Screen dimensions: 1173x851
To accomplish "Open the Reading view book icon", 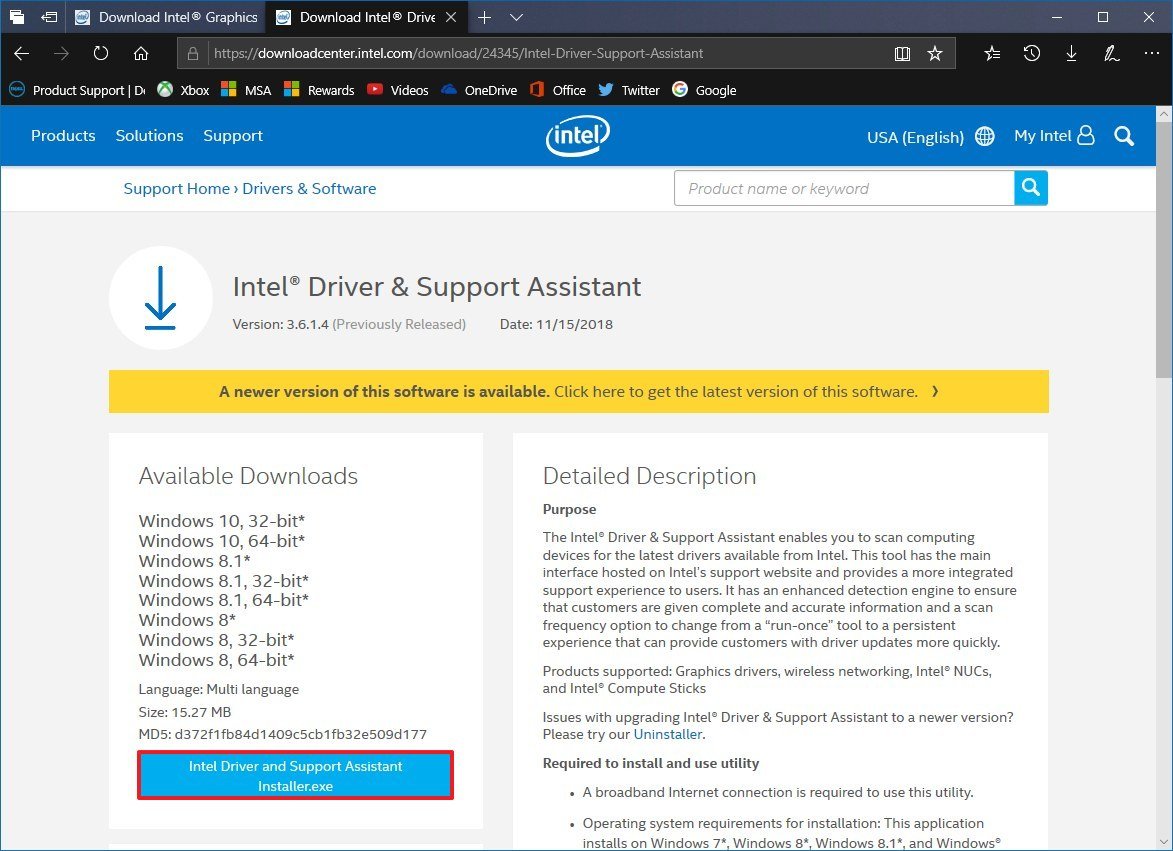I will (x=902, y=53).
